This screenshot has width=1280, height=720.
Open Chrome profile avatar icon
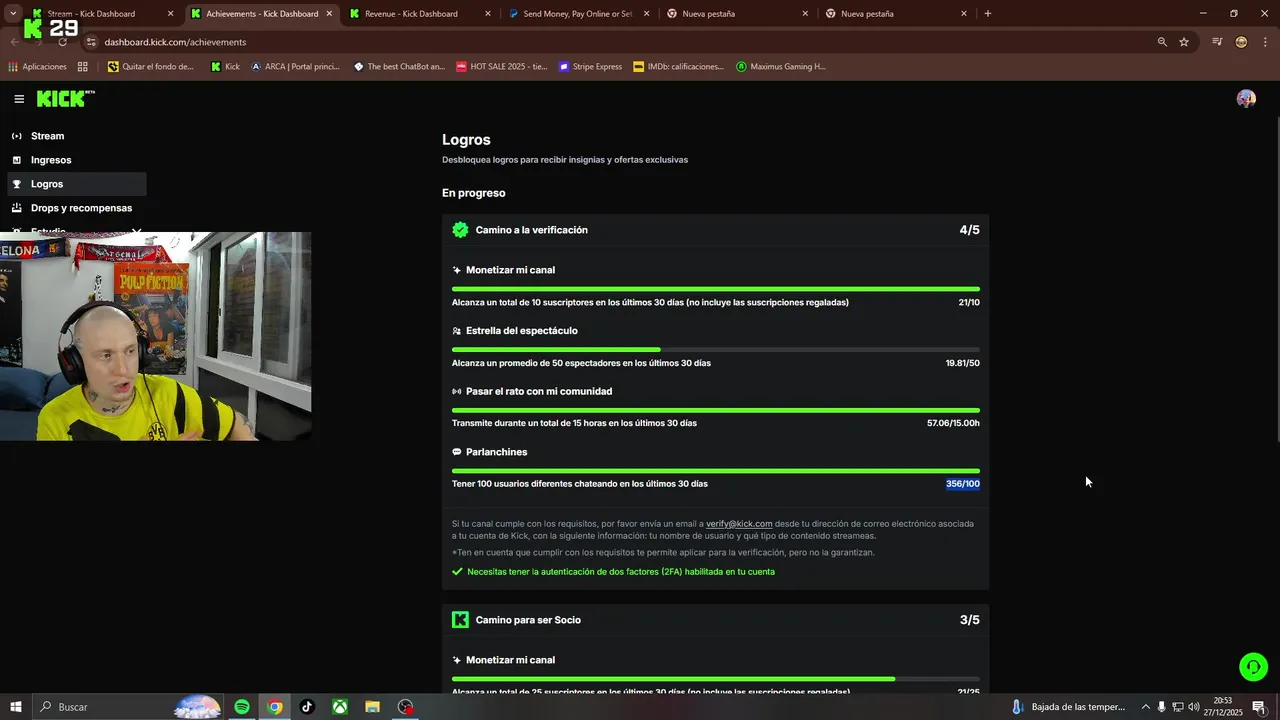(1241, 42)
